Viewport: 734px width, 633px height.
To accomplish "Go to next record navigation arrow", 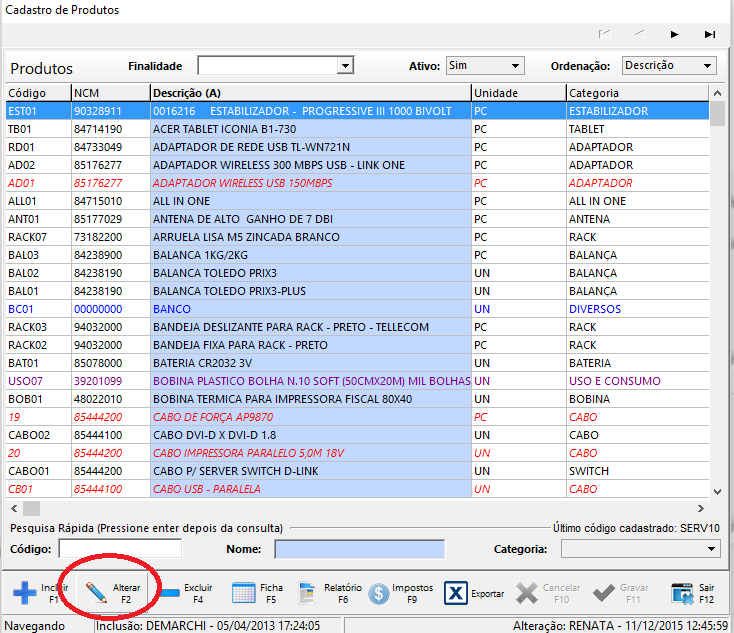I will point(674,34).
